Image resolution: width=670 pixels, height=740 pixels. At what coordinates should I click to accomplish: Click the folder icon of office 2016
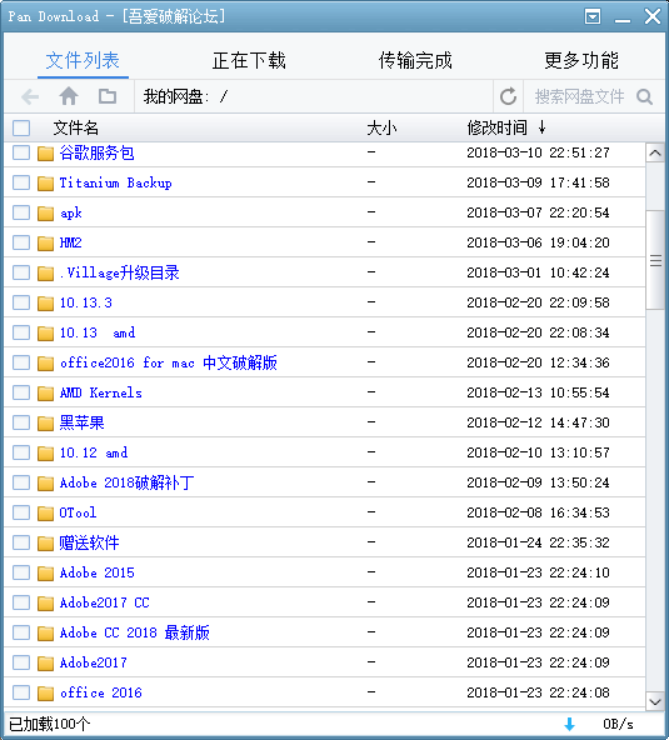[45, 693]
